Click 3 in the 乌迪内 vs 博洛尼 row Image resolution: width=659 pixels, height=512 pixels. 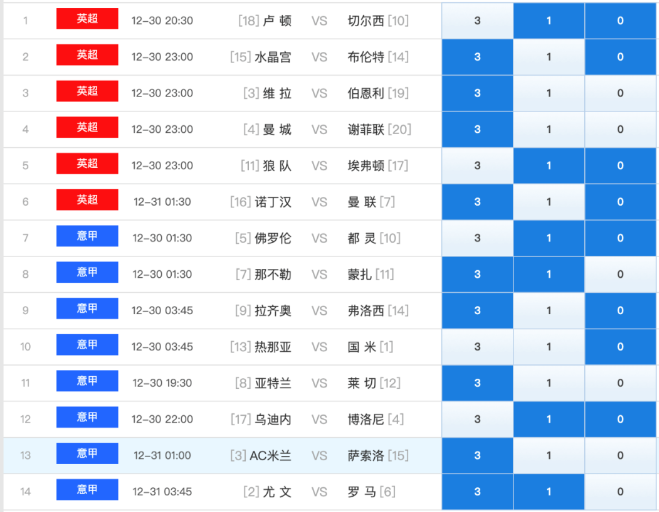pyautogui.click(x=477, y=419)
